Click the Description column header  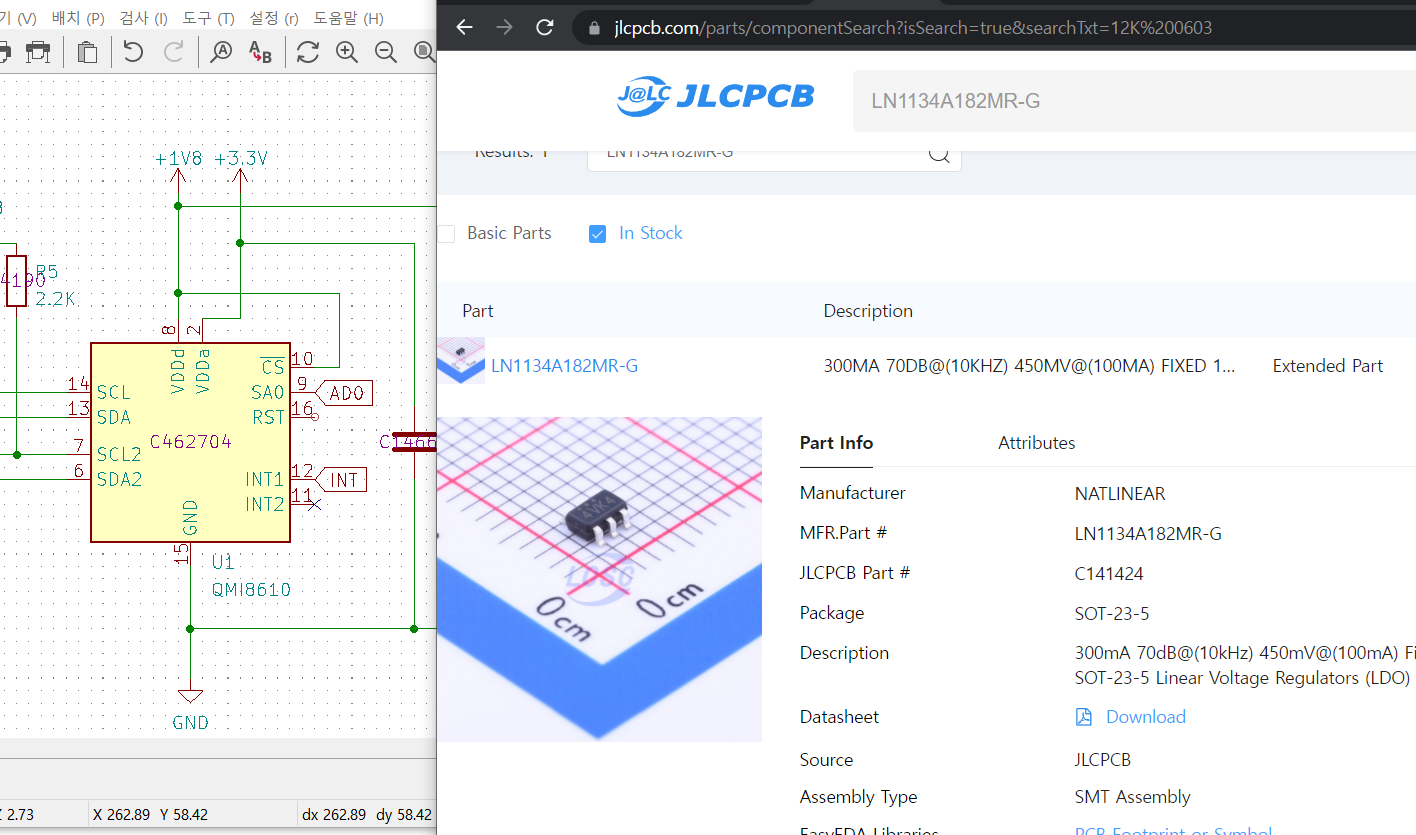868,311
